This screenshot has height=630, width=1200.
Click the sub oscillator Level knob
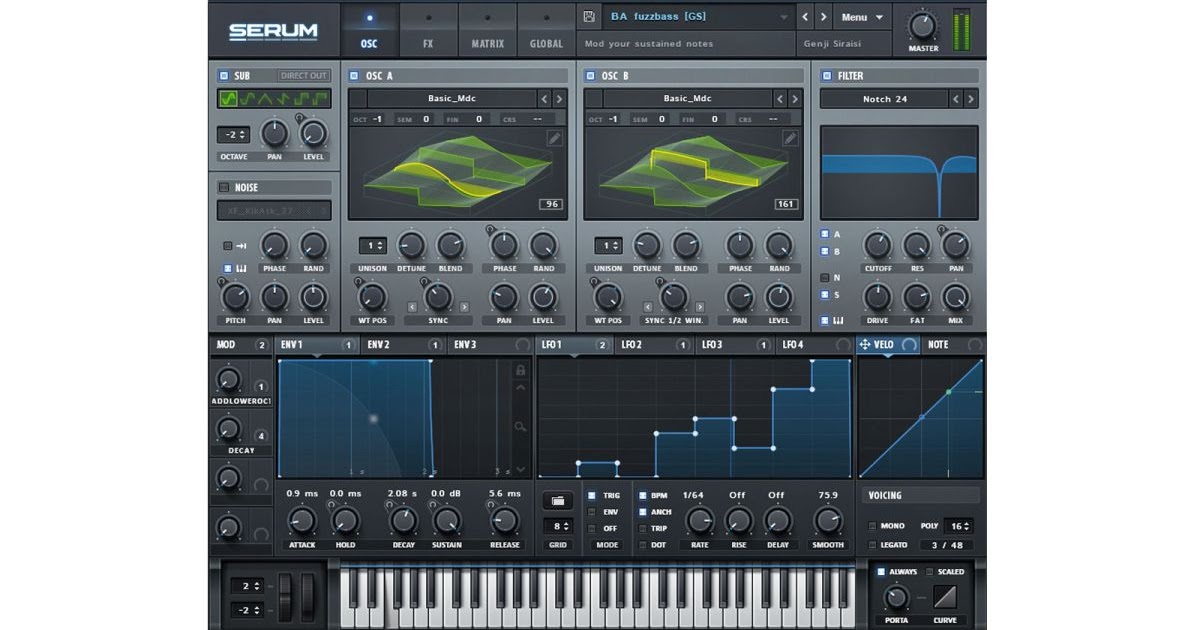pos(314,133)
